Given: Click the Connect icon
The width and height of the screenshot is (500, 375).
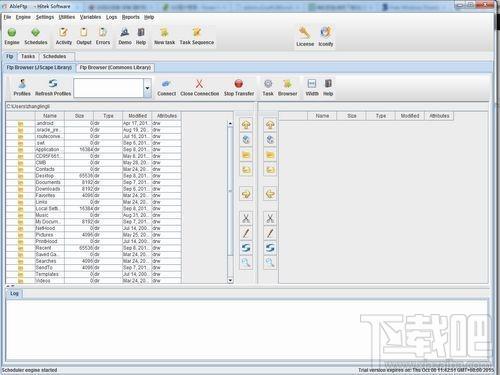Looking at the screenshot, I should coord(166,84).
